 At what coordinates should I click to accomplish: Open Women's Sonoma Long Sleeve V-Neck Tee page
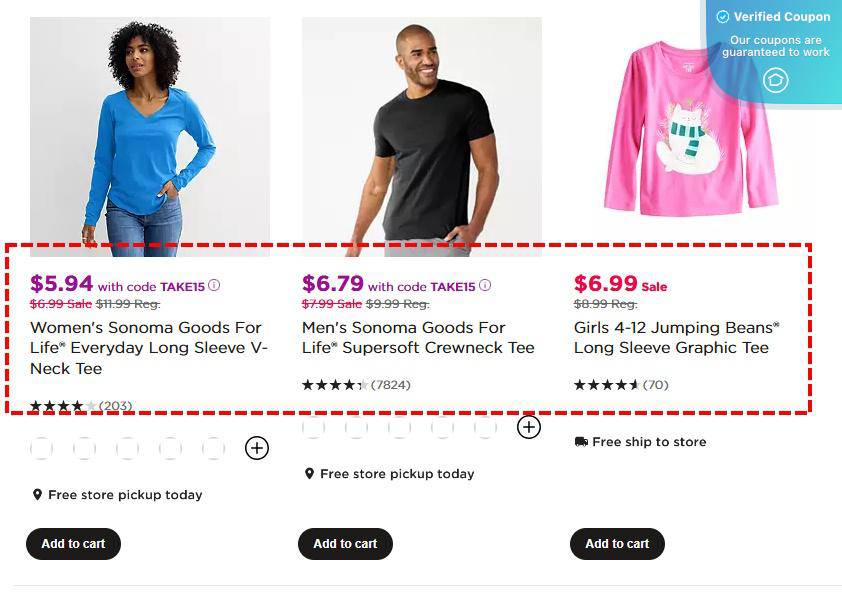(x=147, y=346)
